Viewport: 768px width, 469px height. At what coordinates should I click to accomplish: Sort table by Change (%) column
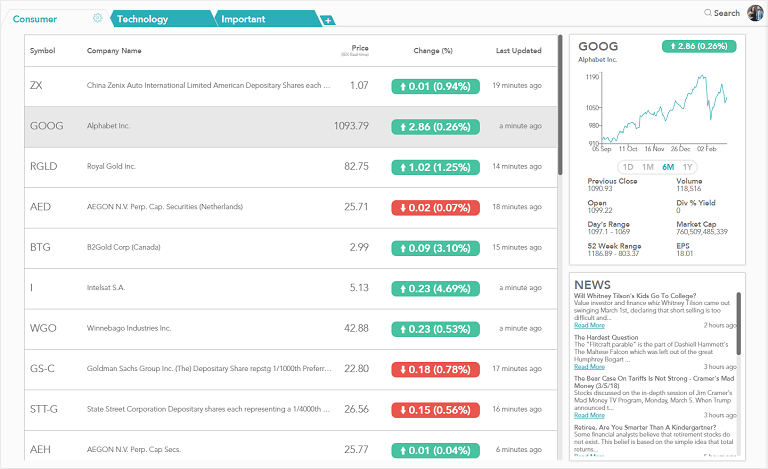(432, 51)
